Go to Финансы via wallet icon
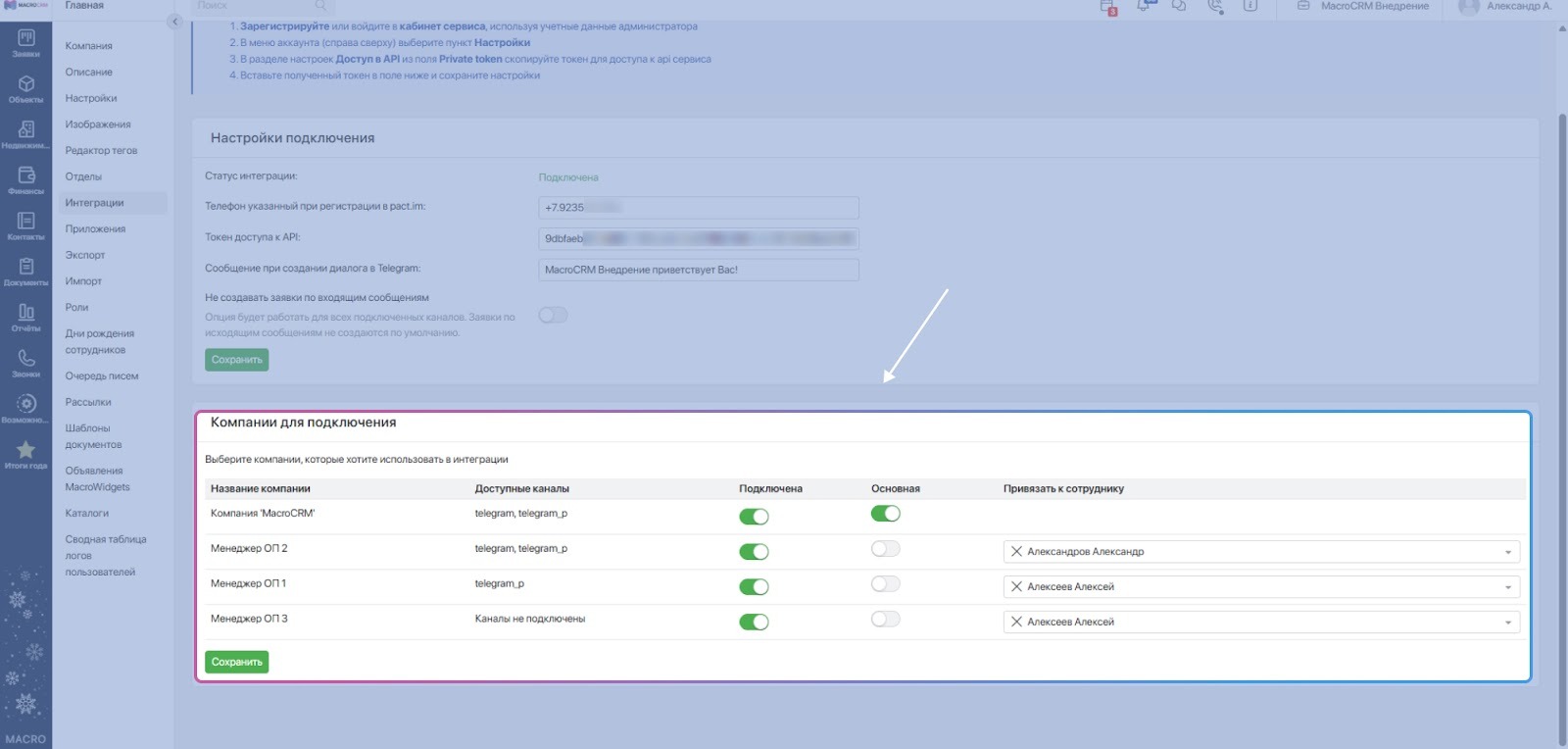Screen dimensions: 1568x749 (x=25, y=179)
